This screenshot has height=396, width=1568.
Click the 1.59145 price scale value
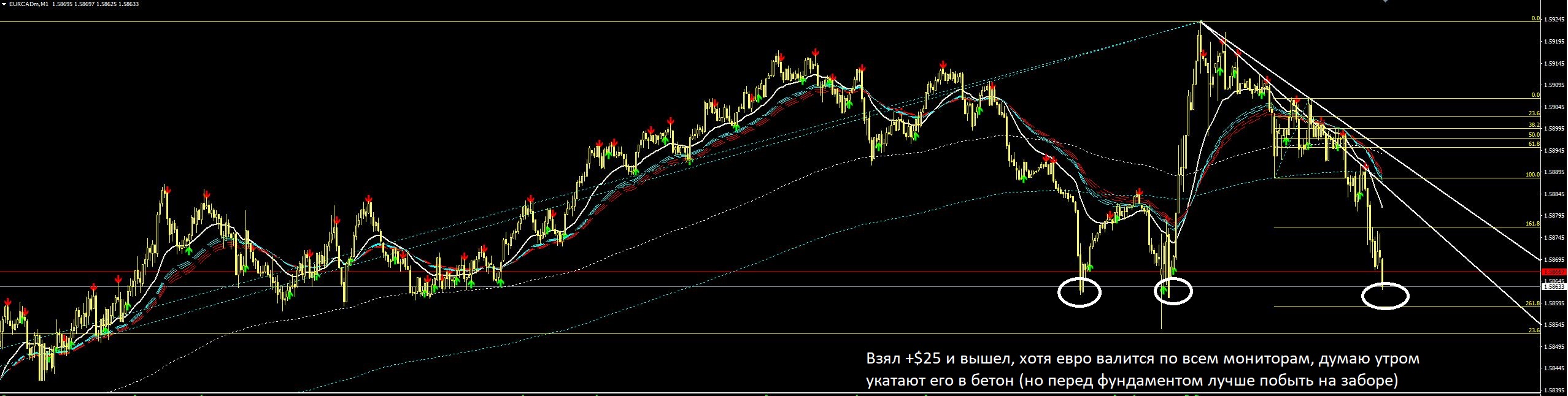[1554, 63]
